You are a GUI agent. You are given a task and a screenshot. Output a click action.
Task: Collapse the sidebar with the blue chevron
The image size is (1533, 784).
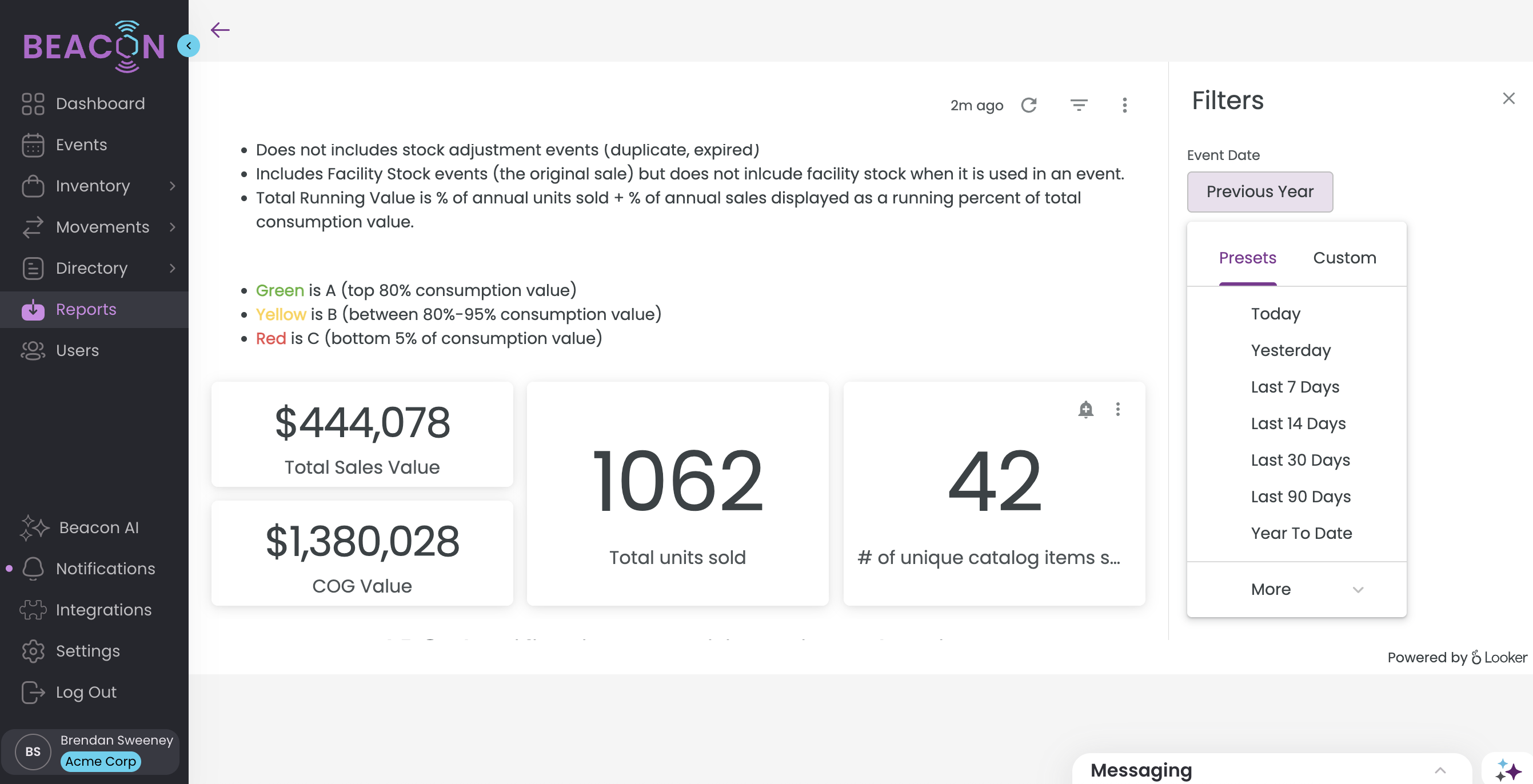click(189, 46)
